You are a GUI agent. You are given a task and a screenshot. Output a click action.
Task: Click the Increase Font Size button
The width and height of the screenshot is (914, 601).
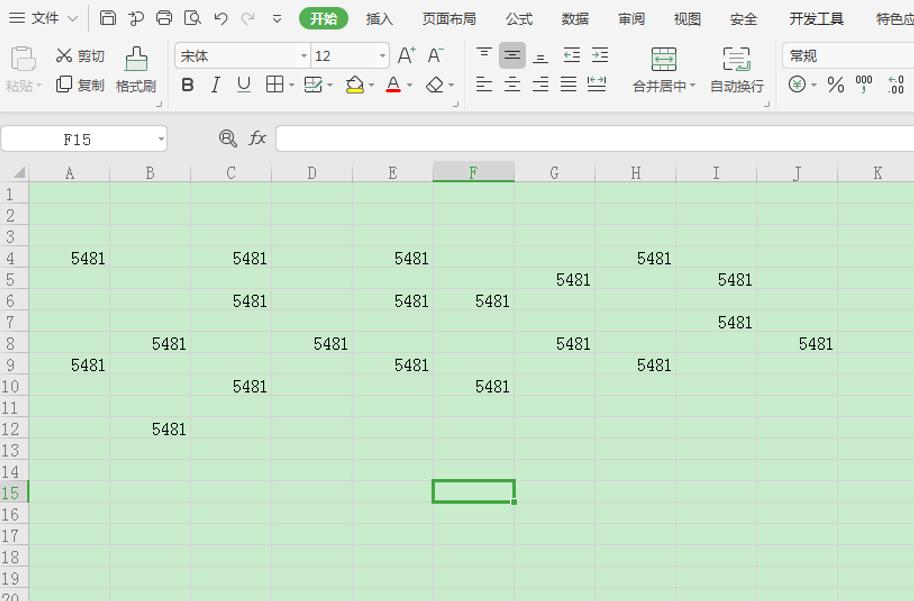[406, 57]
